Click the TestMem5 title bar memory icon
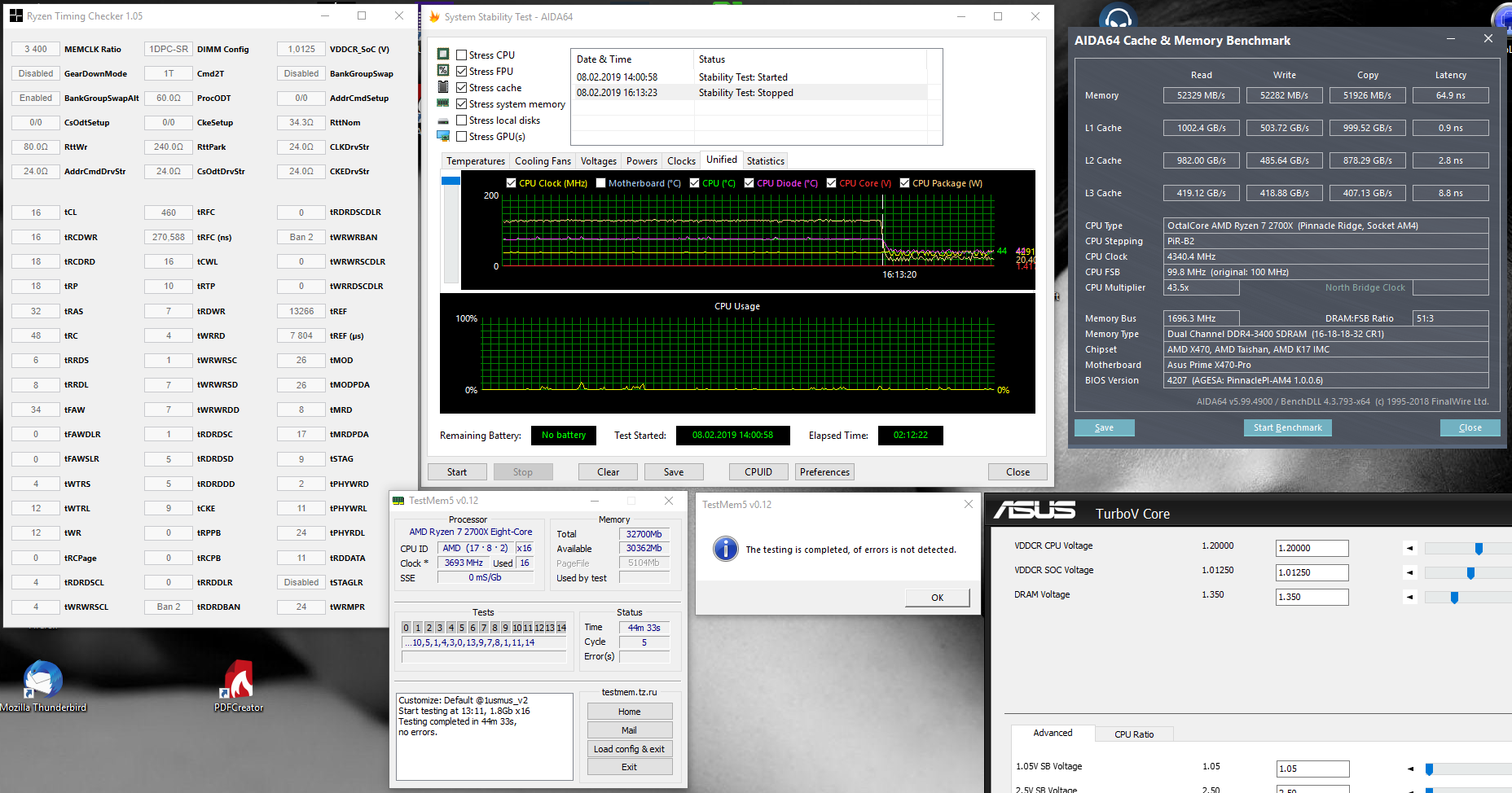 [x=398, y=501]
